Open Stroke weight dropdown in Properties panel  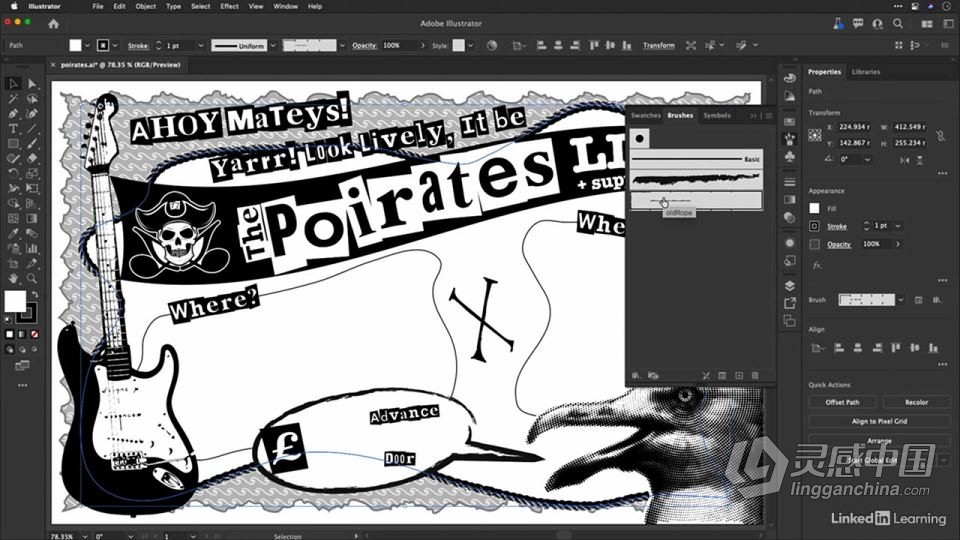(x=898, y=226)
